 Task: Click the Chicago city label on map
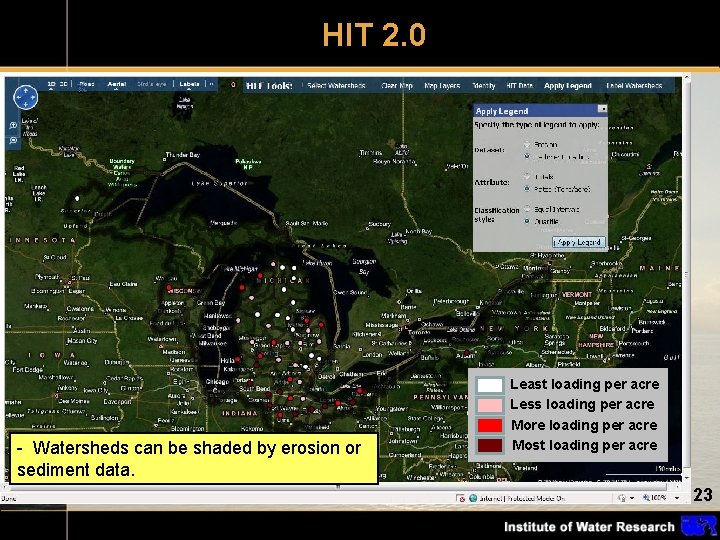pyautogui.click(x=217, y=382)
